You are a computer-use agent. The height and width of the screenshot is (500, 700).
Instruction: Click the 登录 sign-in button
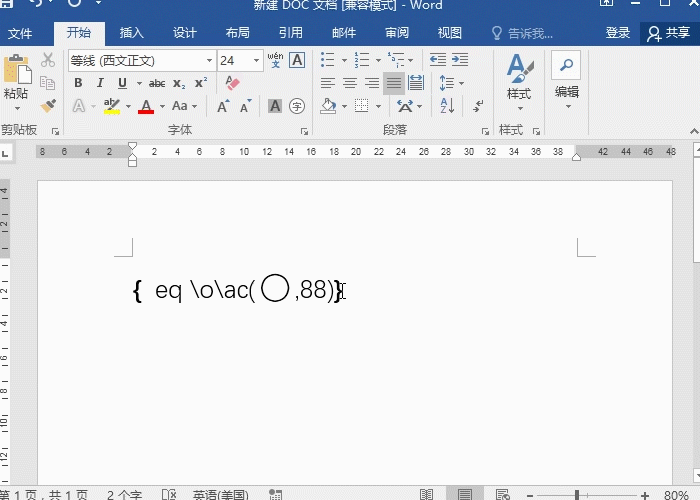pos(618,33)
